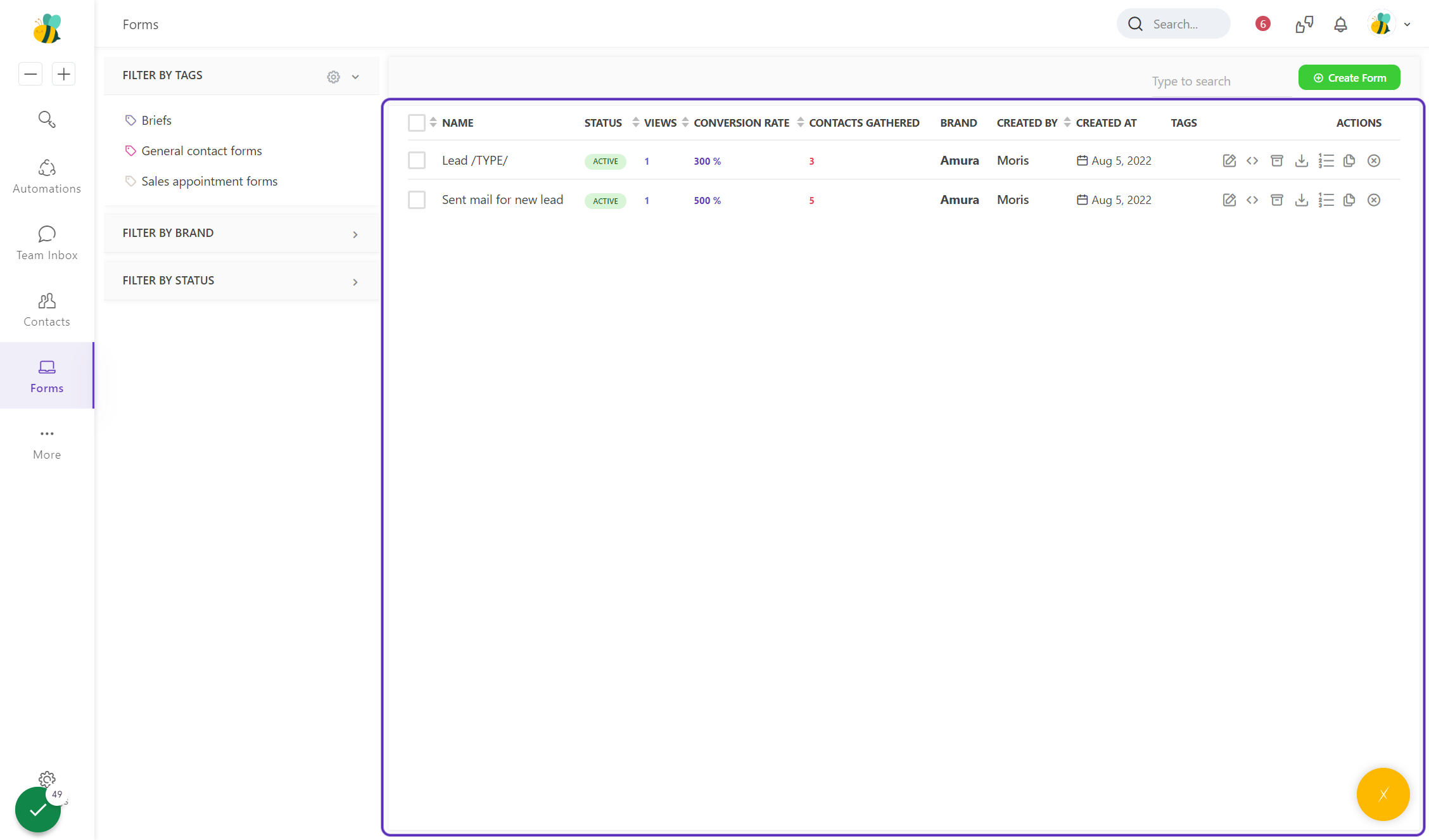
Task: Click the Type to search field
Action: click(x=1221, y=82)
